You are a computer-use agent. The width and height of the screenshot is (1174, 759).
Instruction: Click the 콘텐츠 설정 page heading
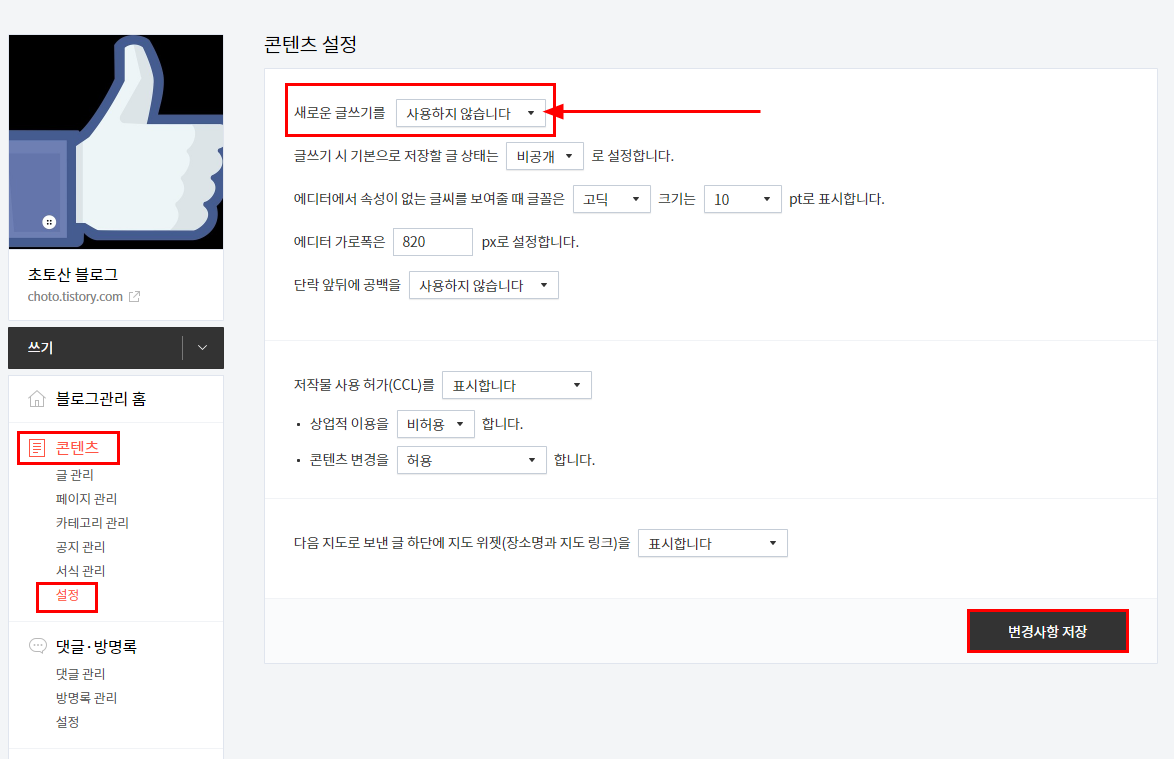coord(310,44)
